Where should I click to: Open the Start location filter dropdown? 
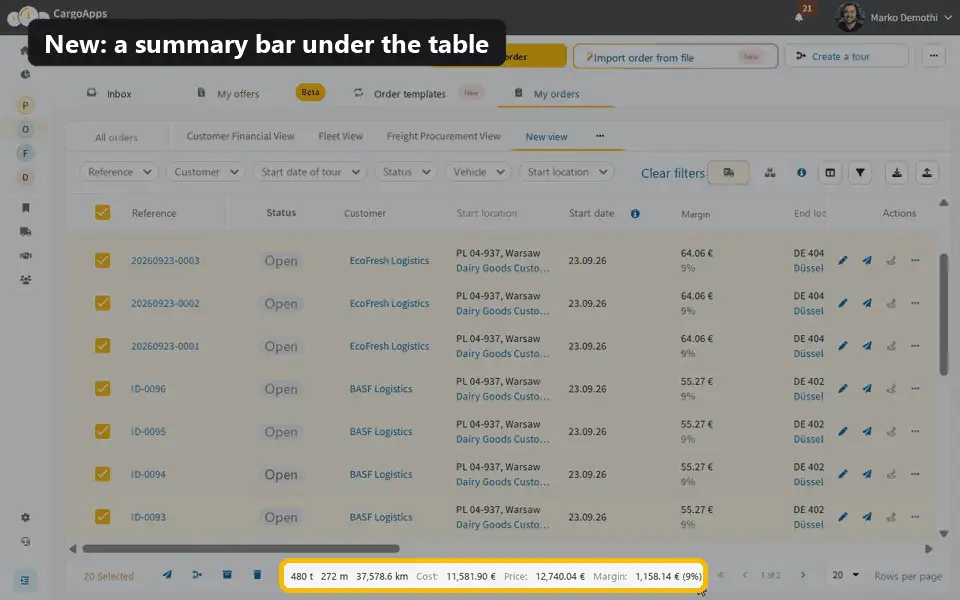[x=566, y=172]
